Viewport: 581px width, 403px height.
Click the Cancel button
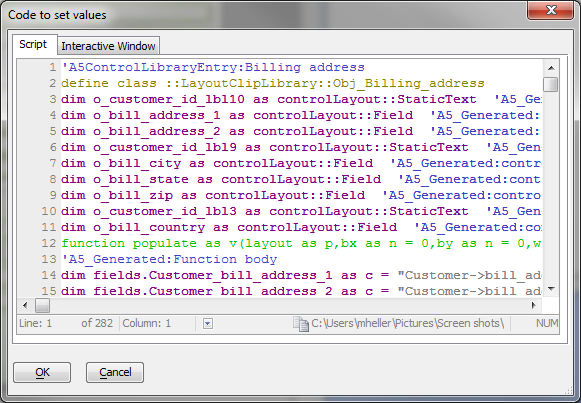pyautogui.click(x=115, y=372)
